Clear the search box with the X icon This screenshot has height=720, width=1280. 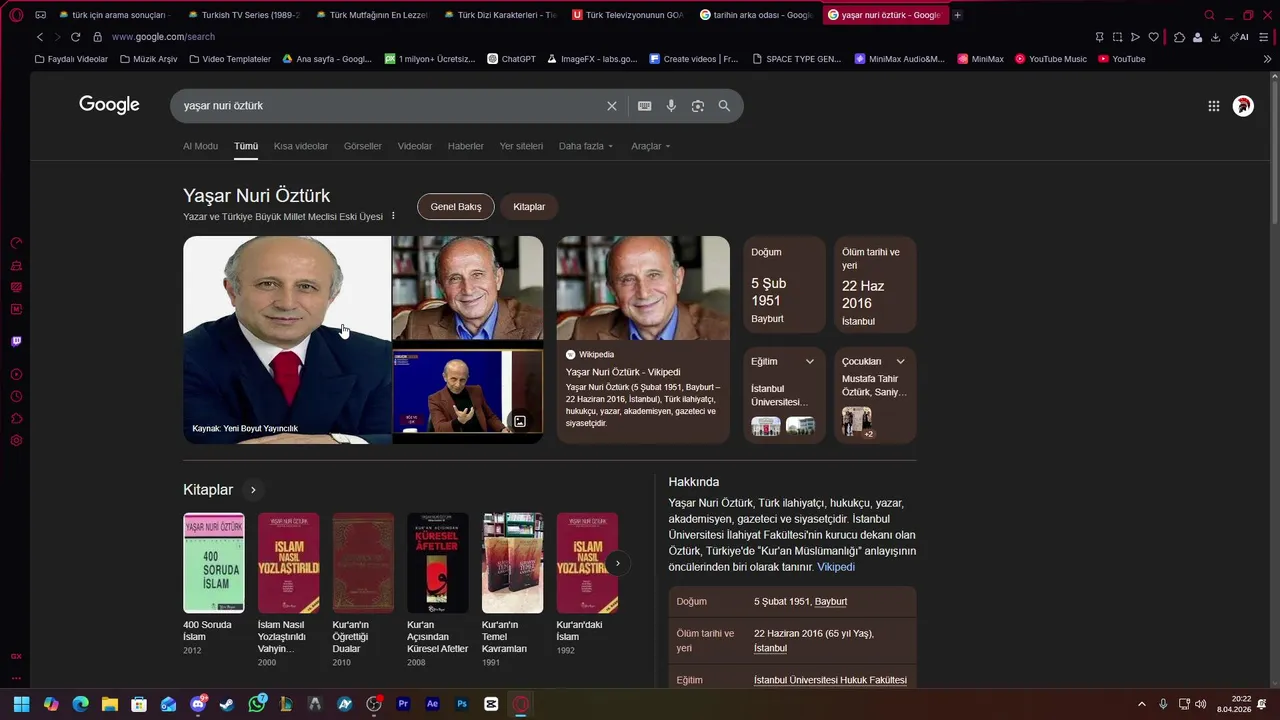pyautogui.click(x=612, y=106)
